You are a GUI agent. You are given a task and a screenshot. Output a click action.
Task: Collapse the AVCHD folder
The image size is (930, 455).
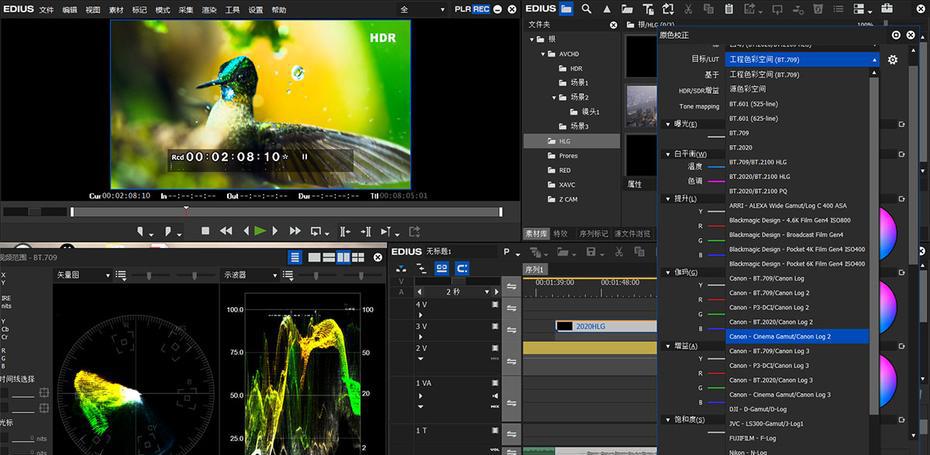[543, 54]
